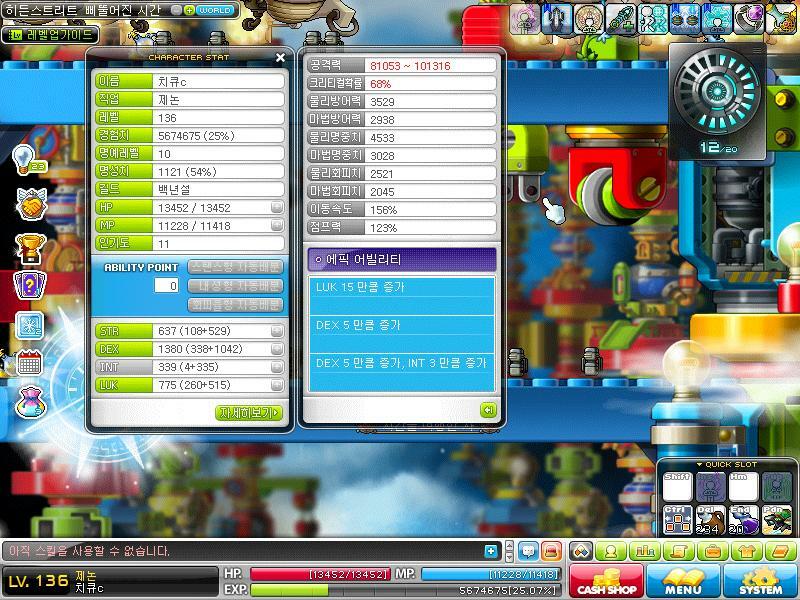
Task: Select the golden key buff icon
Action: coord(782,18)
